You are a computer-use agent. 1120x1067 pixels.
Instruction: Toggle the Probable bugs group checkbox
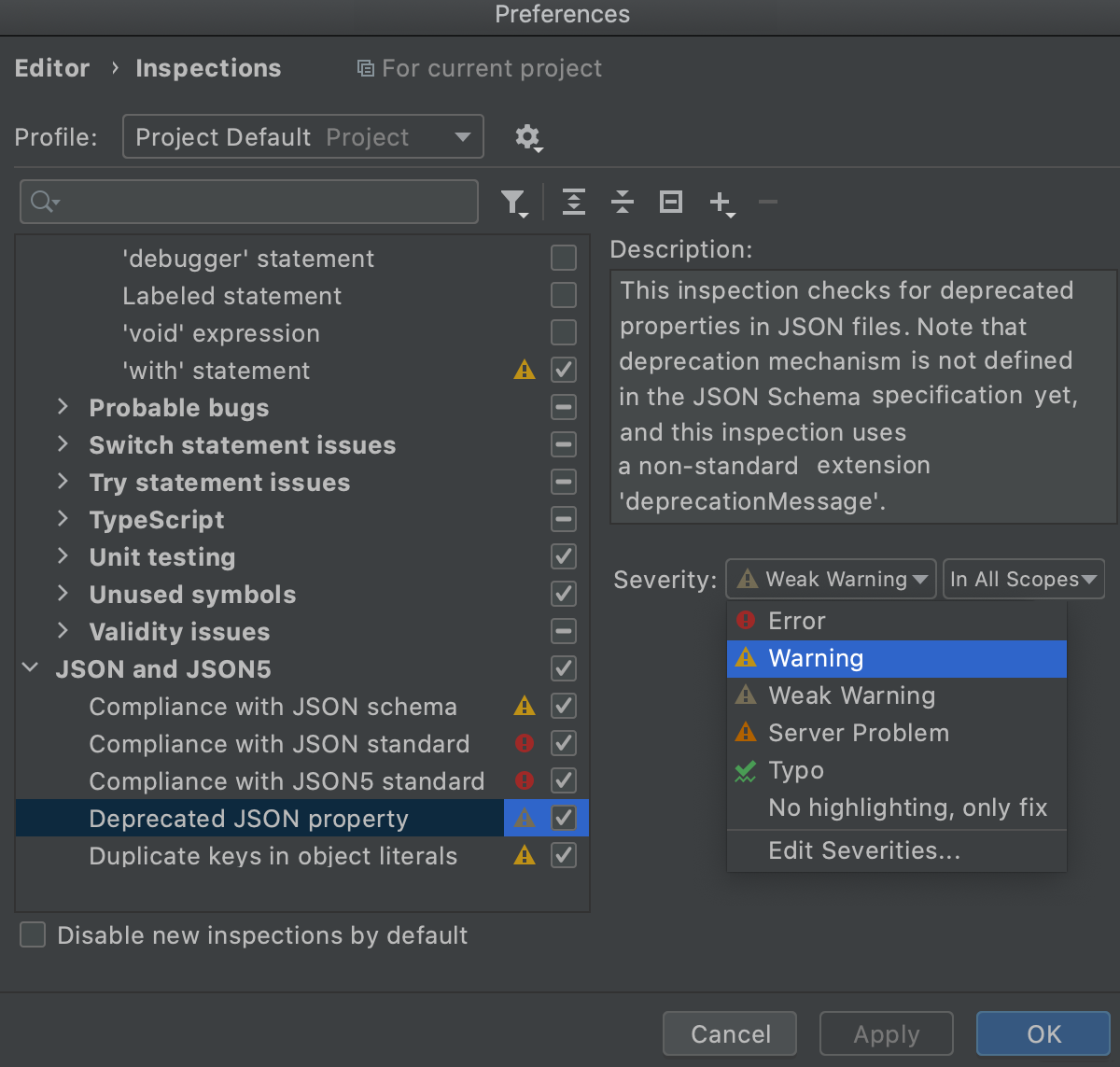click(x=564, y=408)
